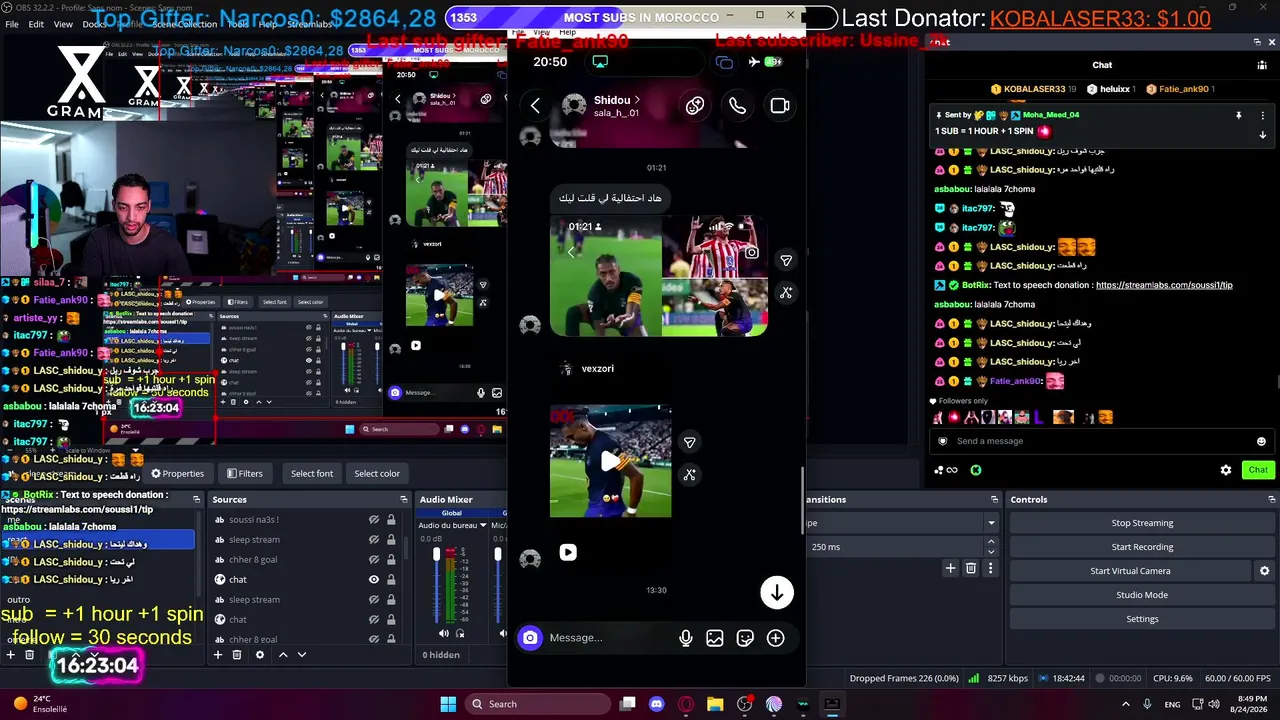1280x720 pixels.
Task: Enable Studio Mode in Controls
Action: pos(1142,595)
